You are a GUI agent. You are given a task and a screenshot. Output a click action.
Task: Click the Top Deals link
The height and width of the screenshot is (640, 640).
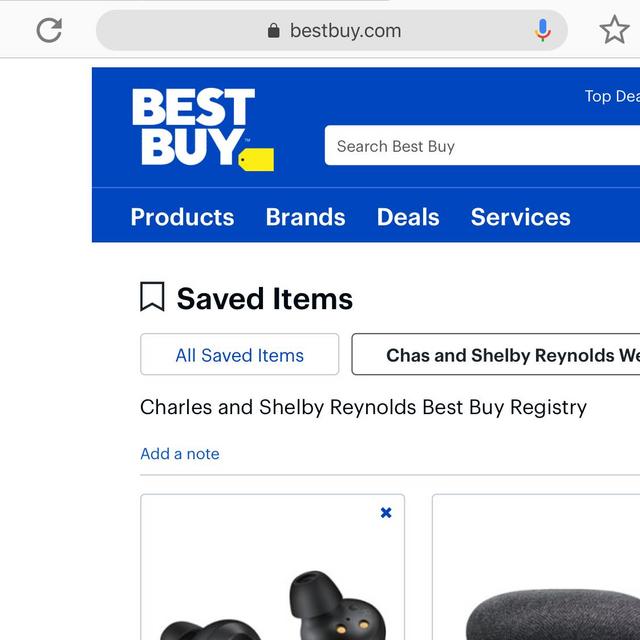(x=612, y=96)
